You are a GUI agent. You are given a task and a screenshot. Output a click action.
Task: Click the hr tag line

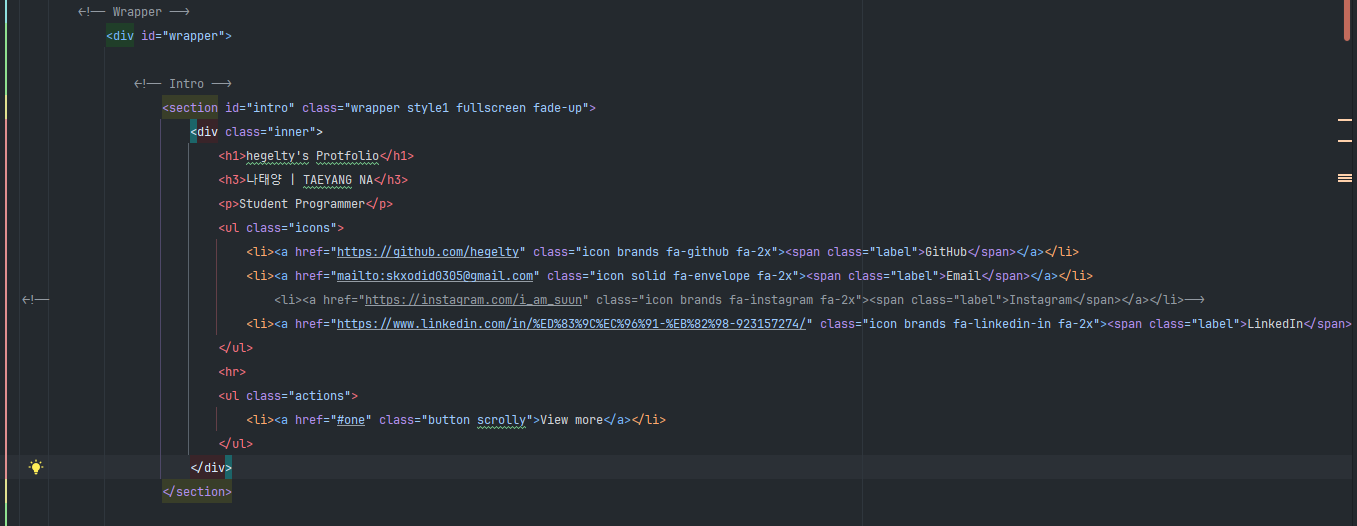(232, 372)
